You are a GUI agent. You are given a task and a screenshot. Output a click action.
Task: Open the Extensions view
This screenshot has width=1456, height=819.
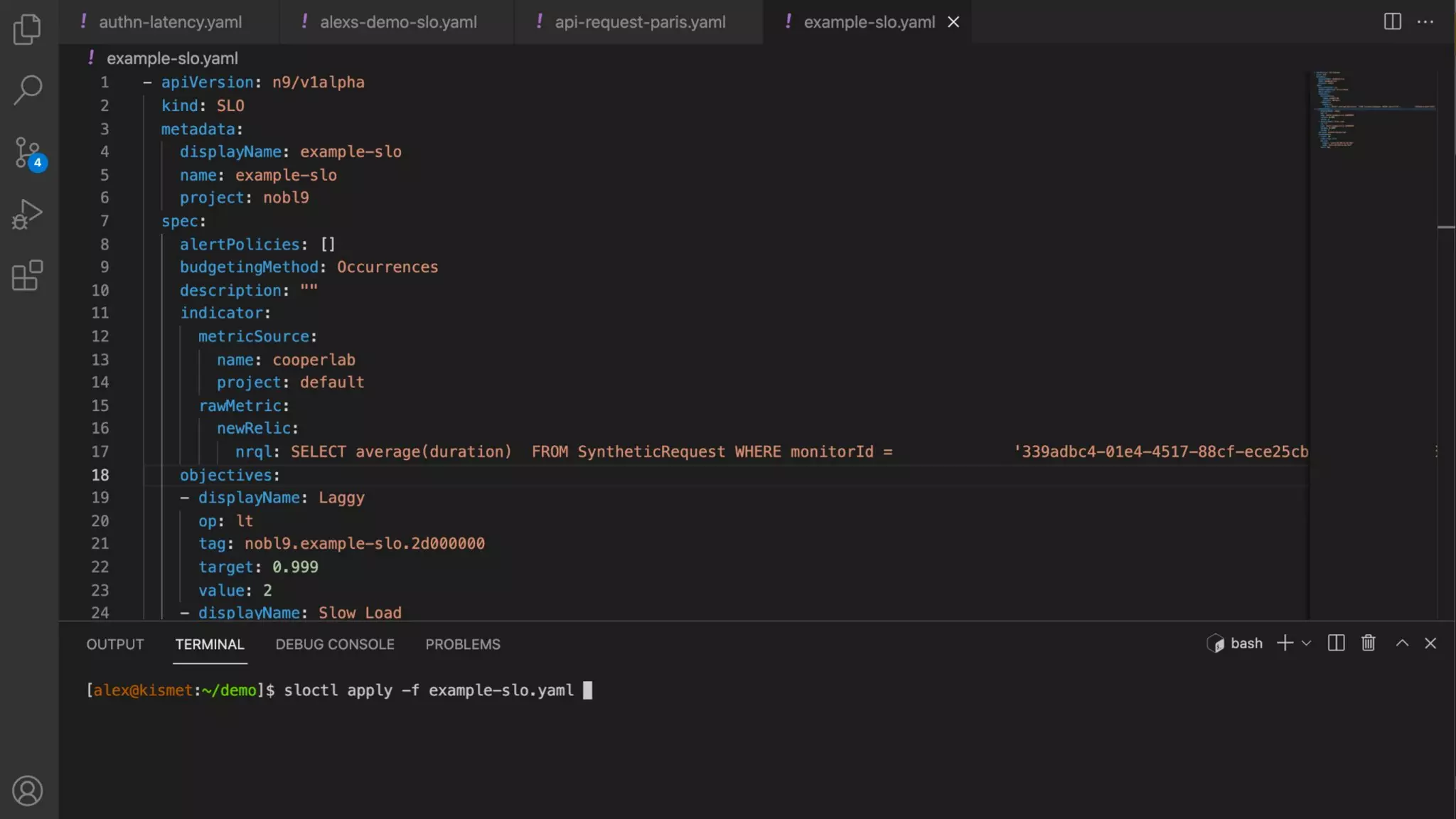click(27, 275)
